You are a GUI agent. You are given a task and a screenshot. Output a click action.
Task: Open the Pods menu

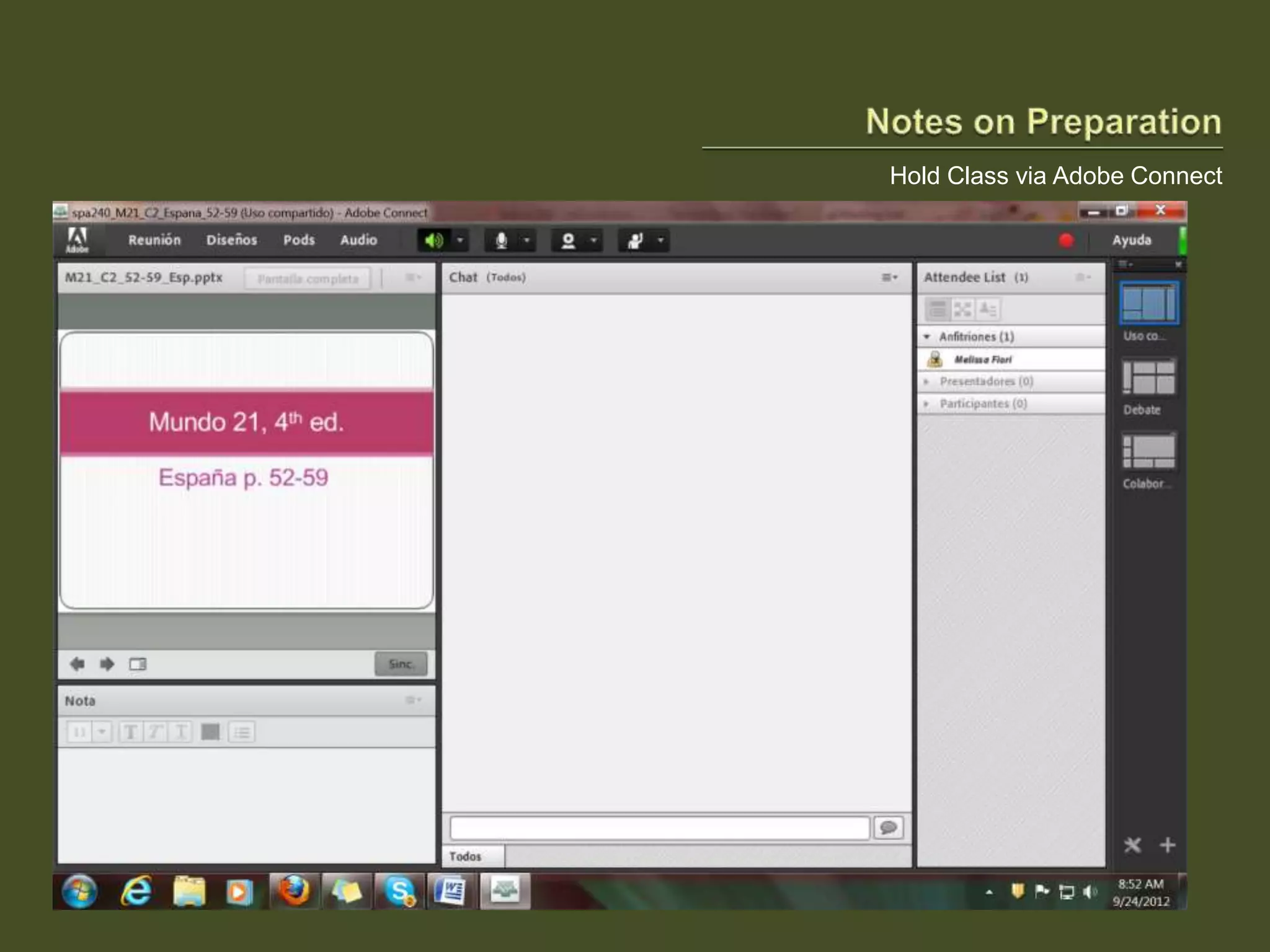point(299,240)
